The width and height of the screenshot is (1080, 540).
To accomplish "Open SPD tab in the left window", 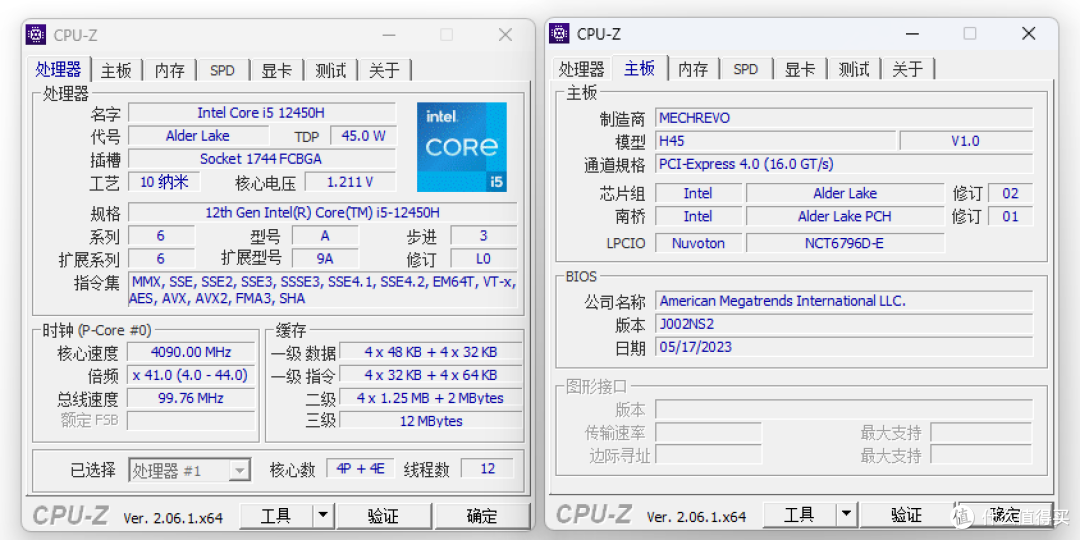I will pos(222,70).
